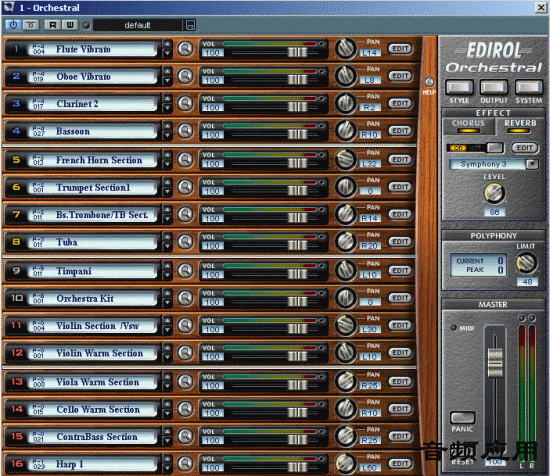Click EDIT for Flute Vibrato part
The width and height of the screenshot is (550, 476).
pyautogui.click(x=400, y=49)
